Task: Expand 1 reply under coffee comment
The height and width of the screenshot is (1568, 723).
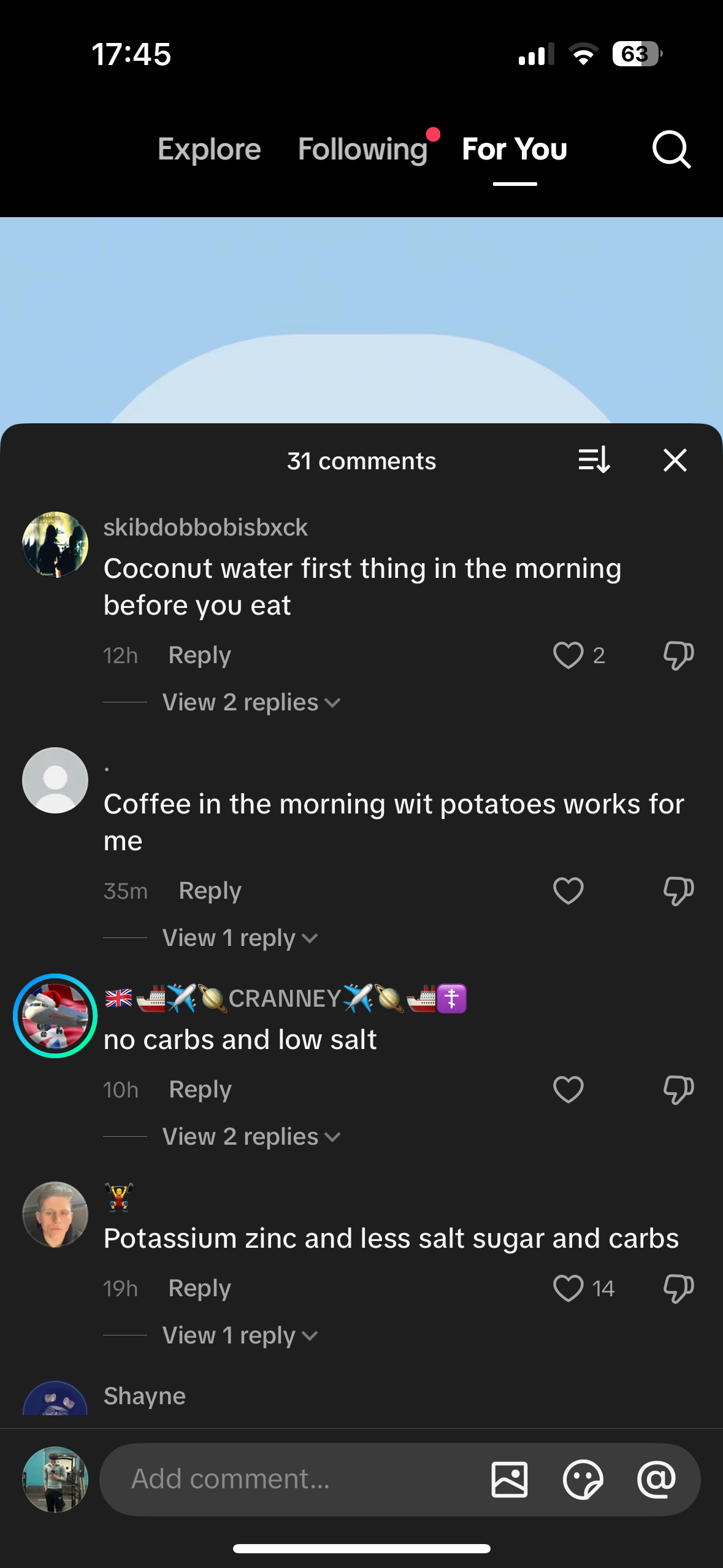Action: coord(240,938)
